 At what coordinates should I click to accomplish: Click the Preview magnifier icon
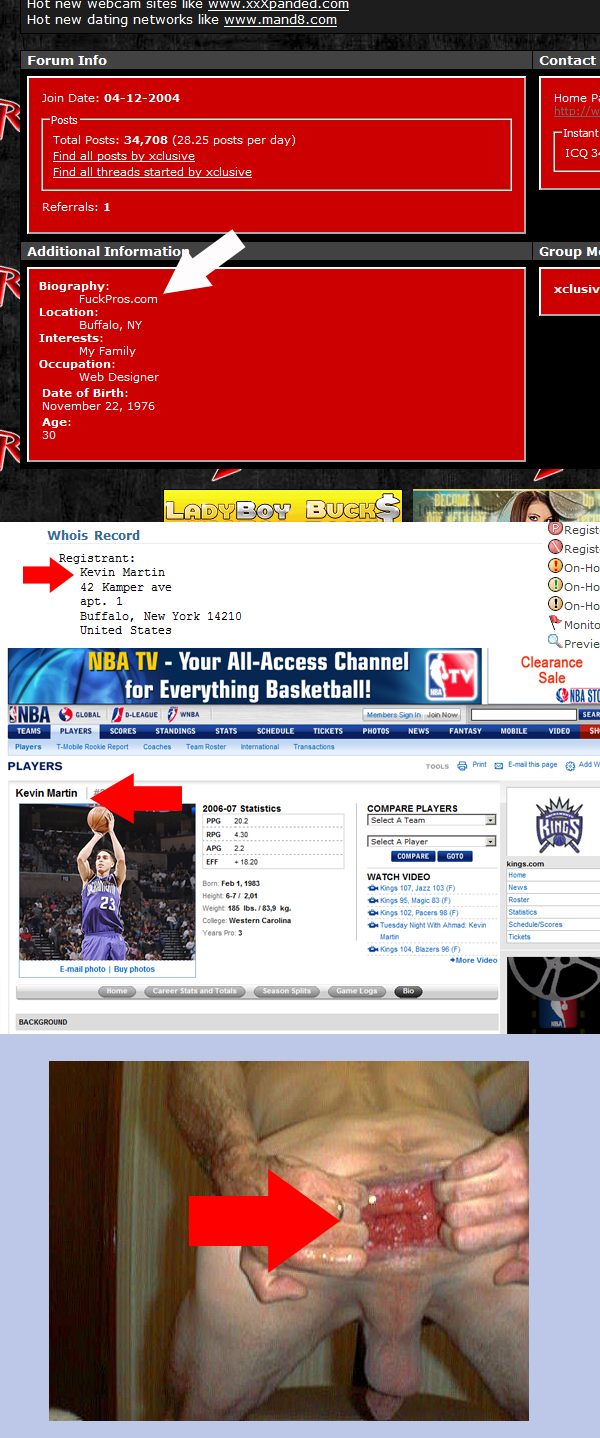[x=555, y=642]
